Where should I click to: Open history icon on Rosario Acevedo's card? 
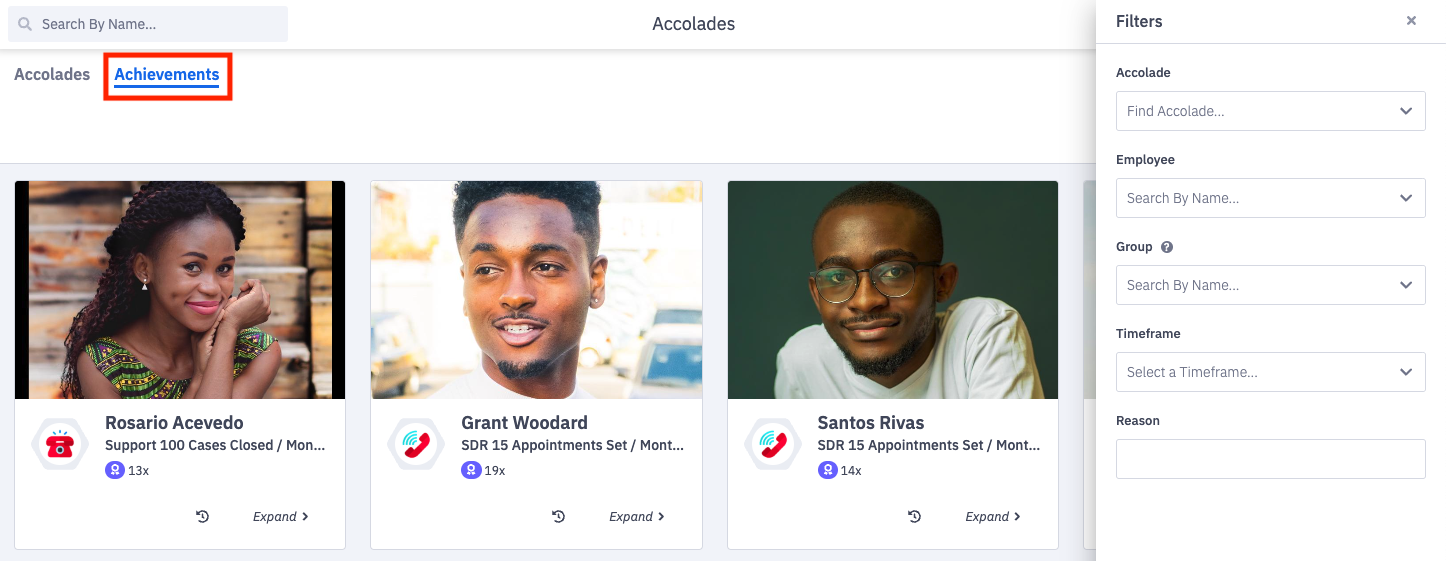point(202,517)
